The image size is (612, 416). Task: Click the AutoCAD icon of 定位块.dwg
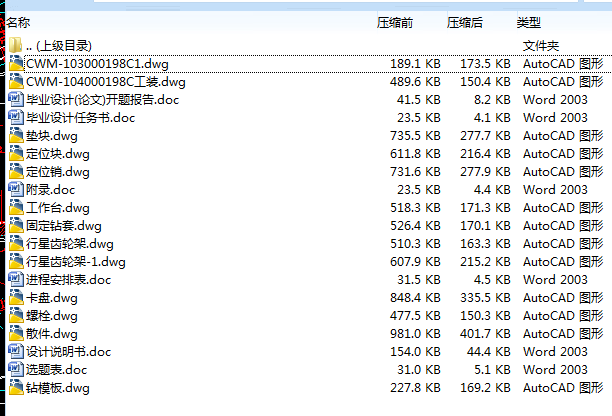click(x=16, y=153)
